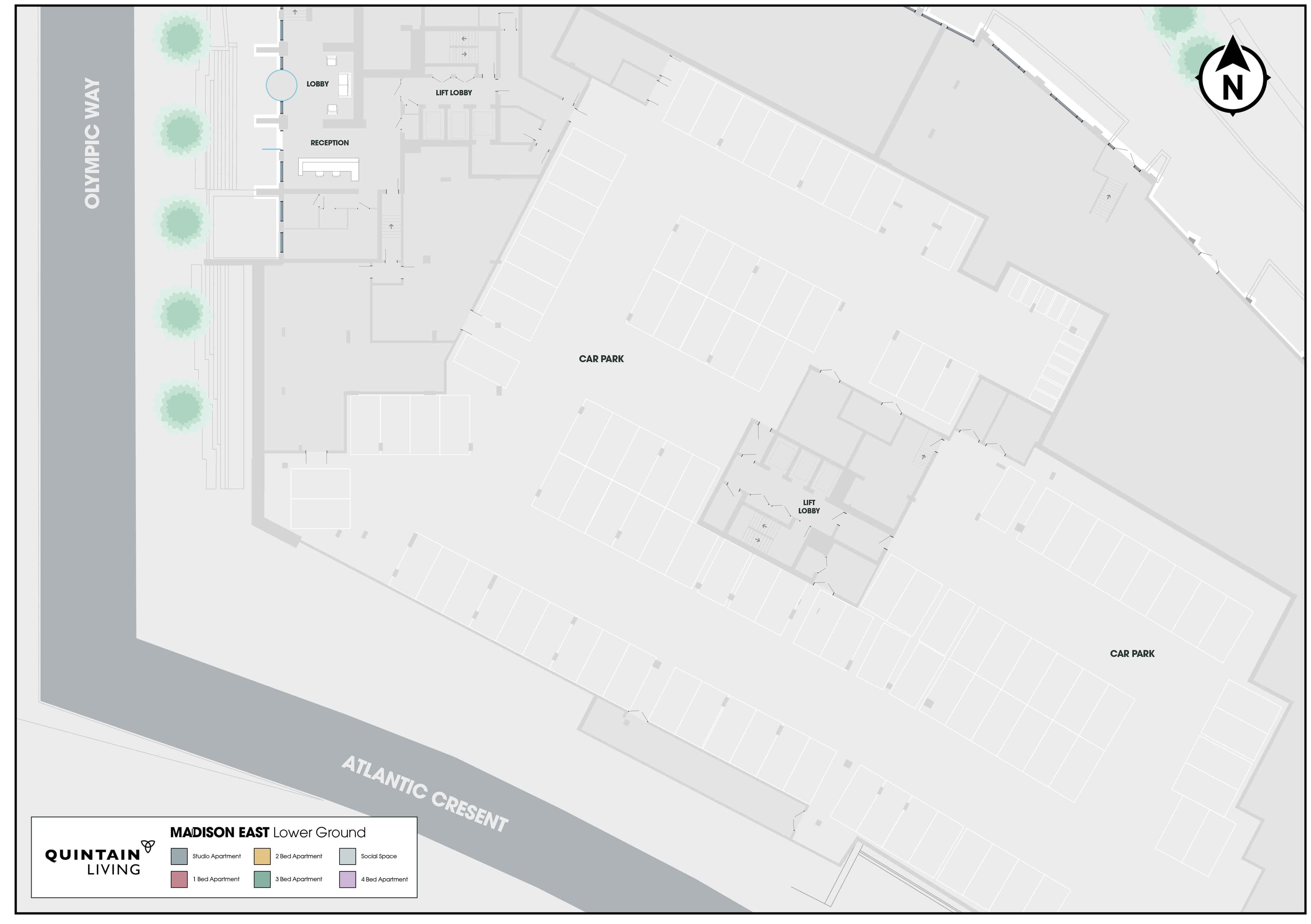Click the staircase arrows above Lift Lobby
Image resolution: width=1311 pixels, height=924 pixels.
point(464,47)
